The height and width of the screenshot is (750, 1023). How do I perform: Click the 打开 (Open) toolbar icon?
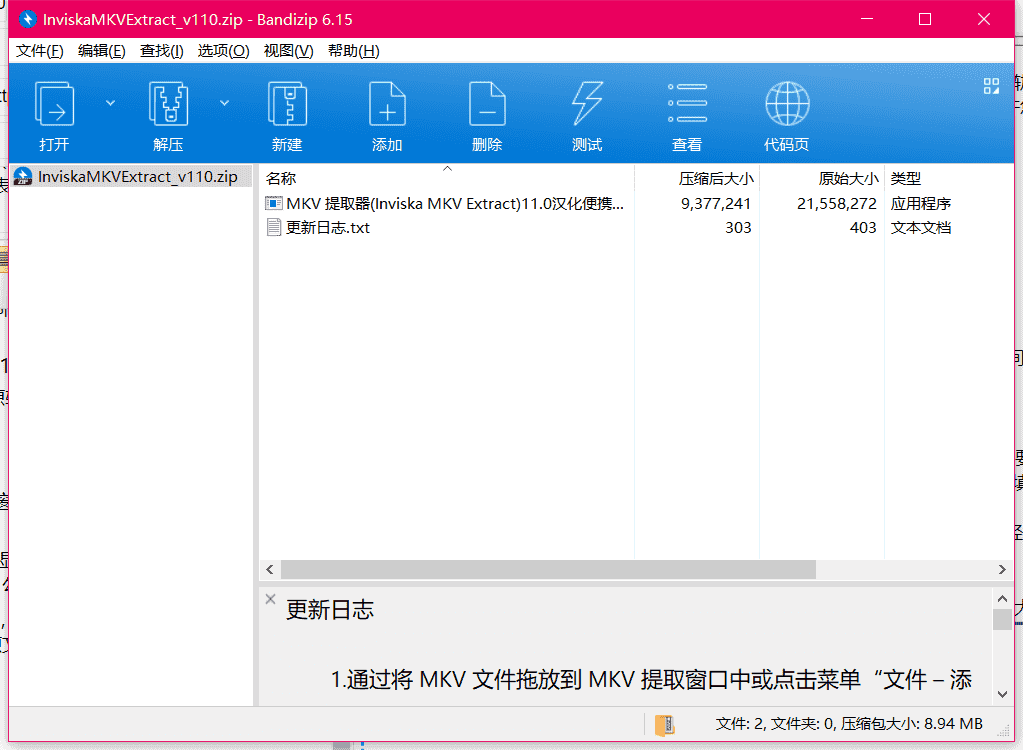click(54, 104)
